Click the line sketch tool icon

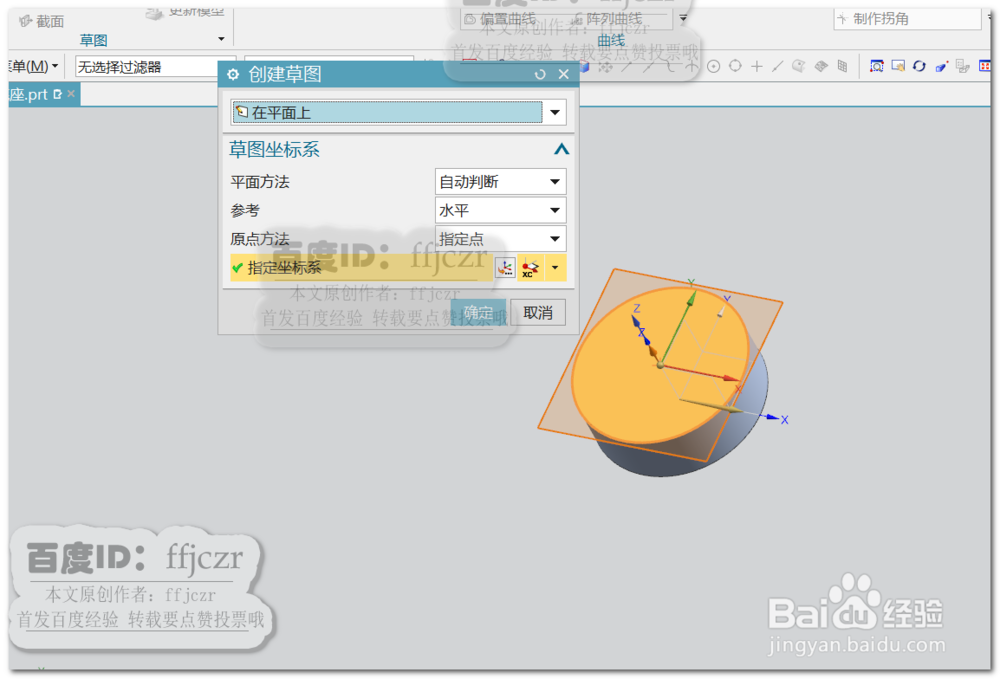[x=777, y=66]
